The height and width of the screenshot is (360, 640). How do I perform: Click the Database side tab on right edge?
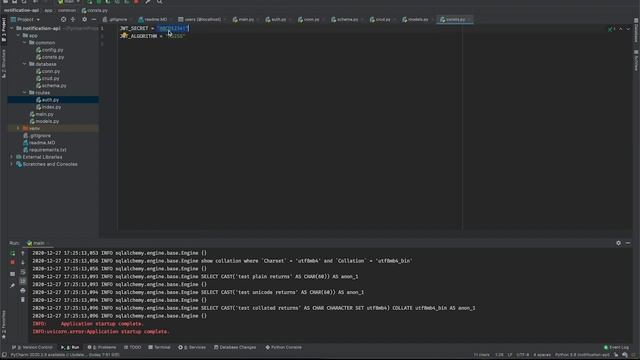pos(636,30)
